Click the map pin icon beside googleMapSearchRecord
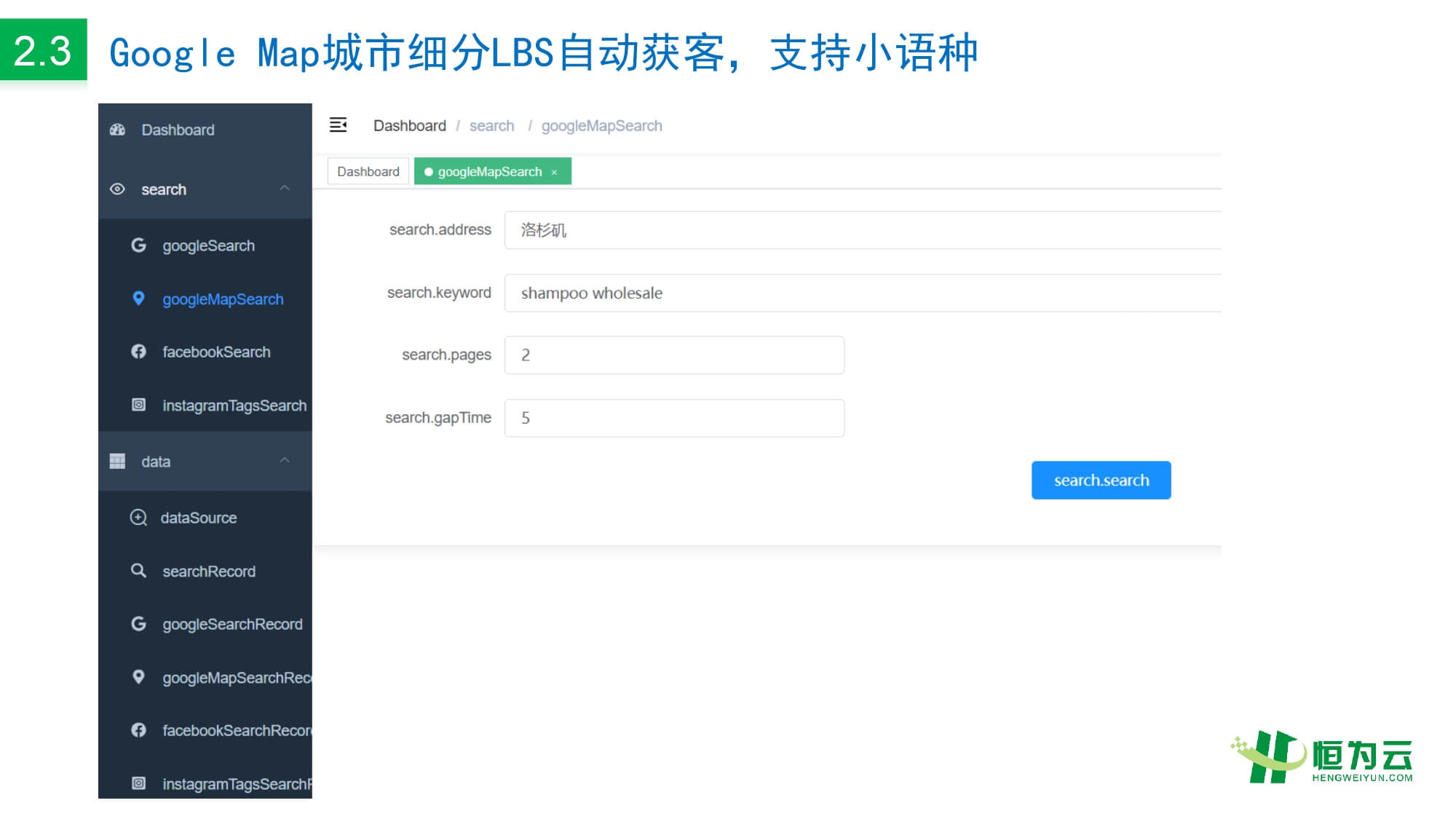Screen dimensions: 1456x819 pos(138,677)
